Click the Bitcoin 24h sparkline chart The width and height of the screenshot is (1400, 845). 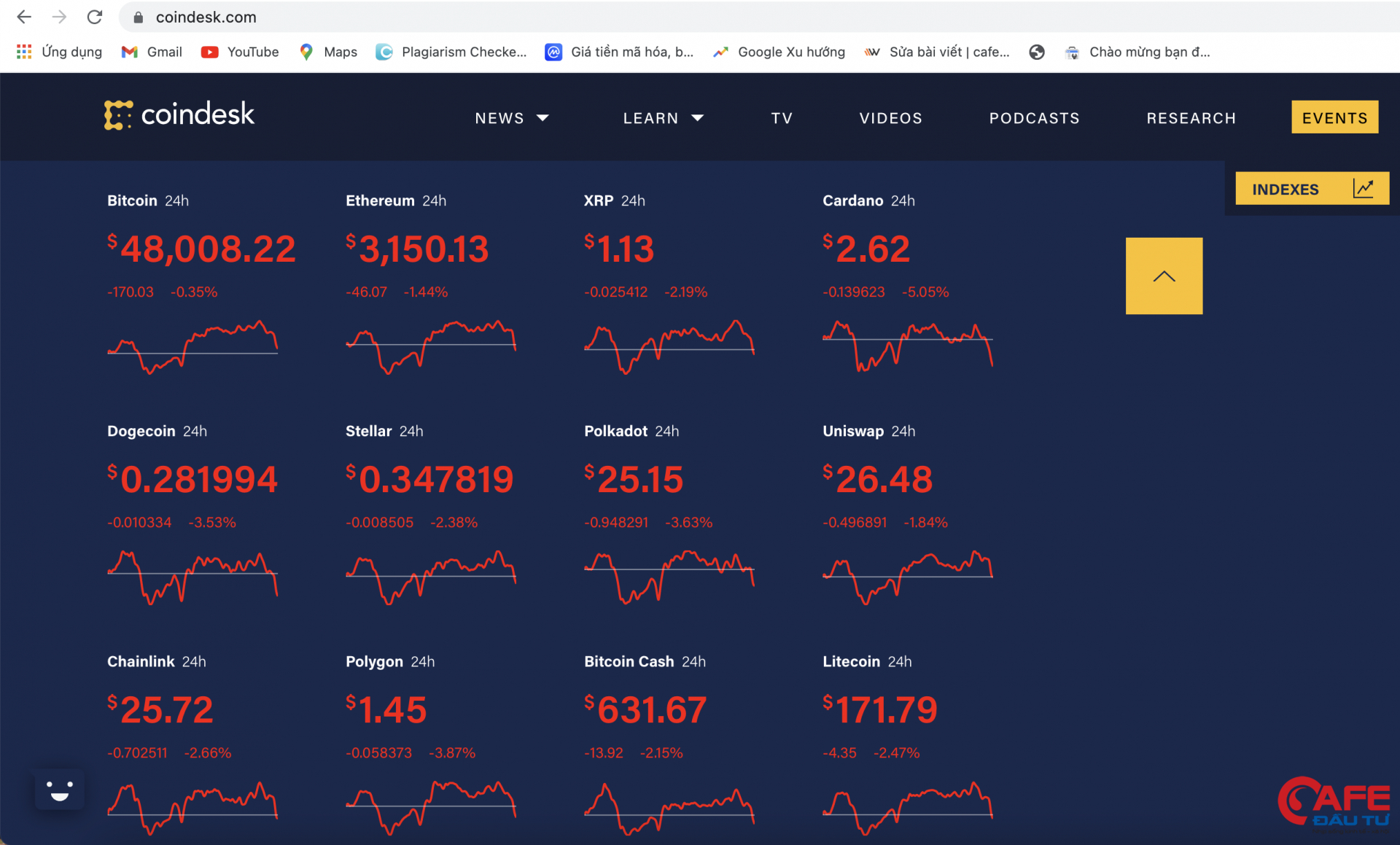coord(192,347)
